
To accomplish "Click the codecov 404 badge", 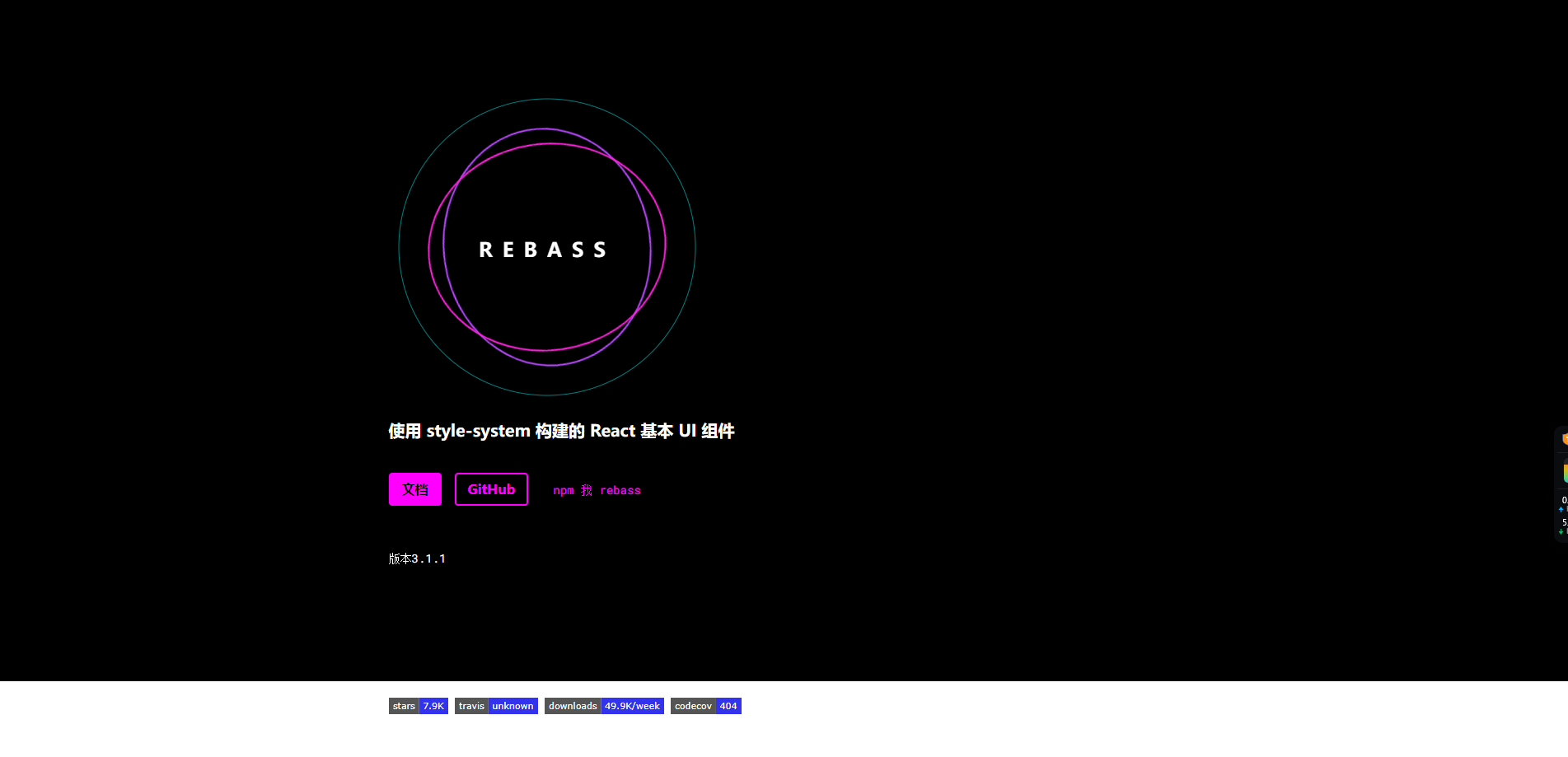I will pos(706,706).
